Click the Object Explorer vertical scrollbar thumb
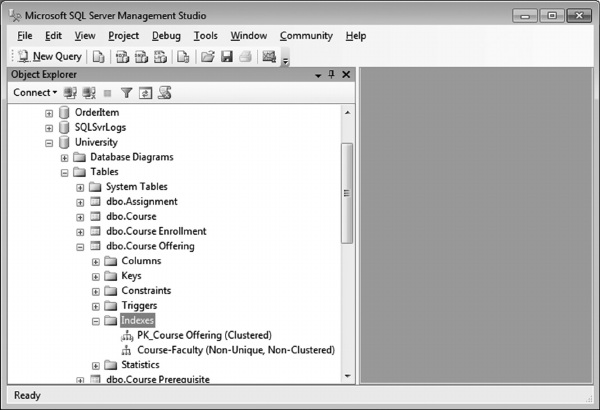The width and height of the screenshot is (600, 410). (347, 193)
